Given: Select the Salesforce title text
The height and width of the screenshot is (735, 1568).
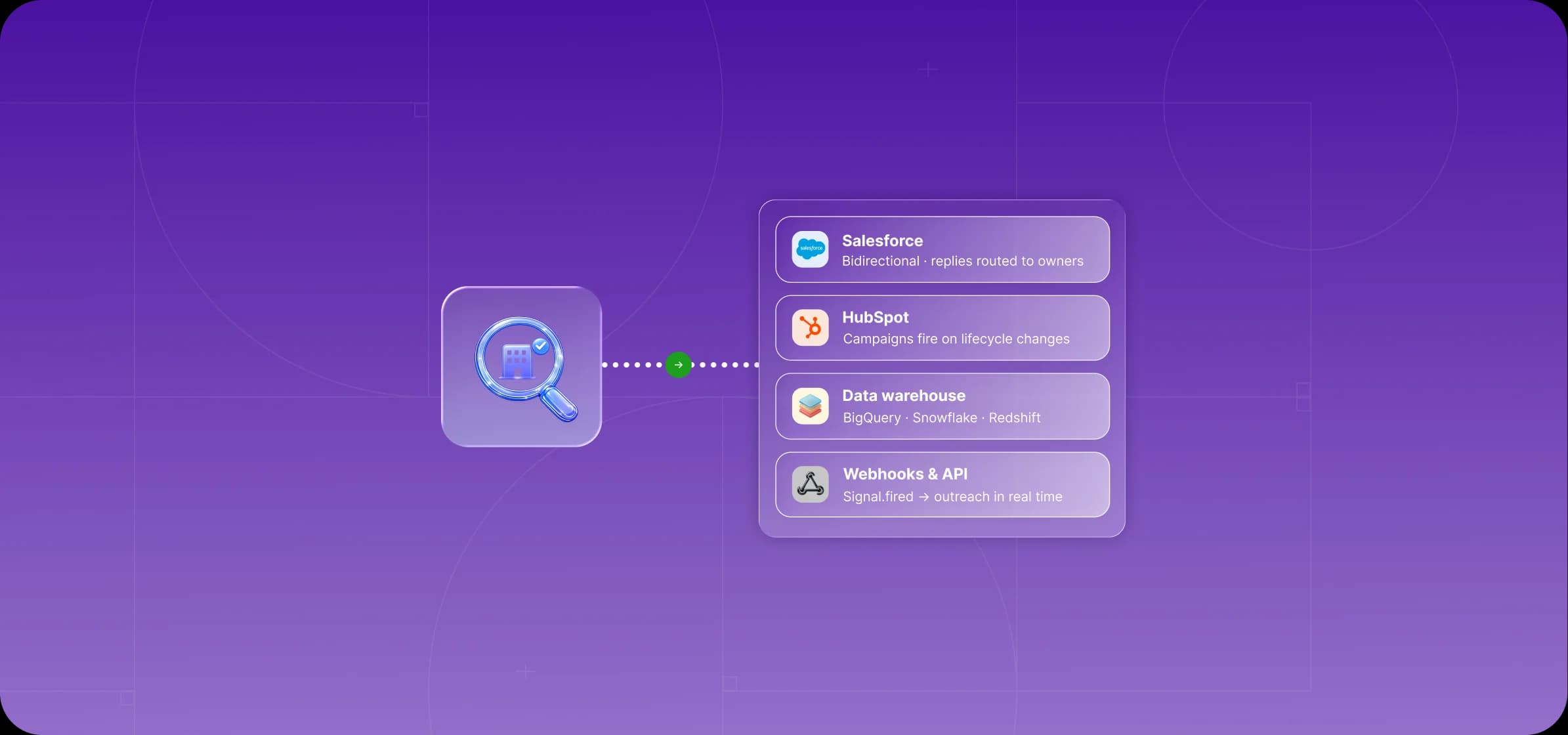Looking at the screenshot, I should coord(882,241).
